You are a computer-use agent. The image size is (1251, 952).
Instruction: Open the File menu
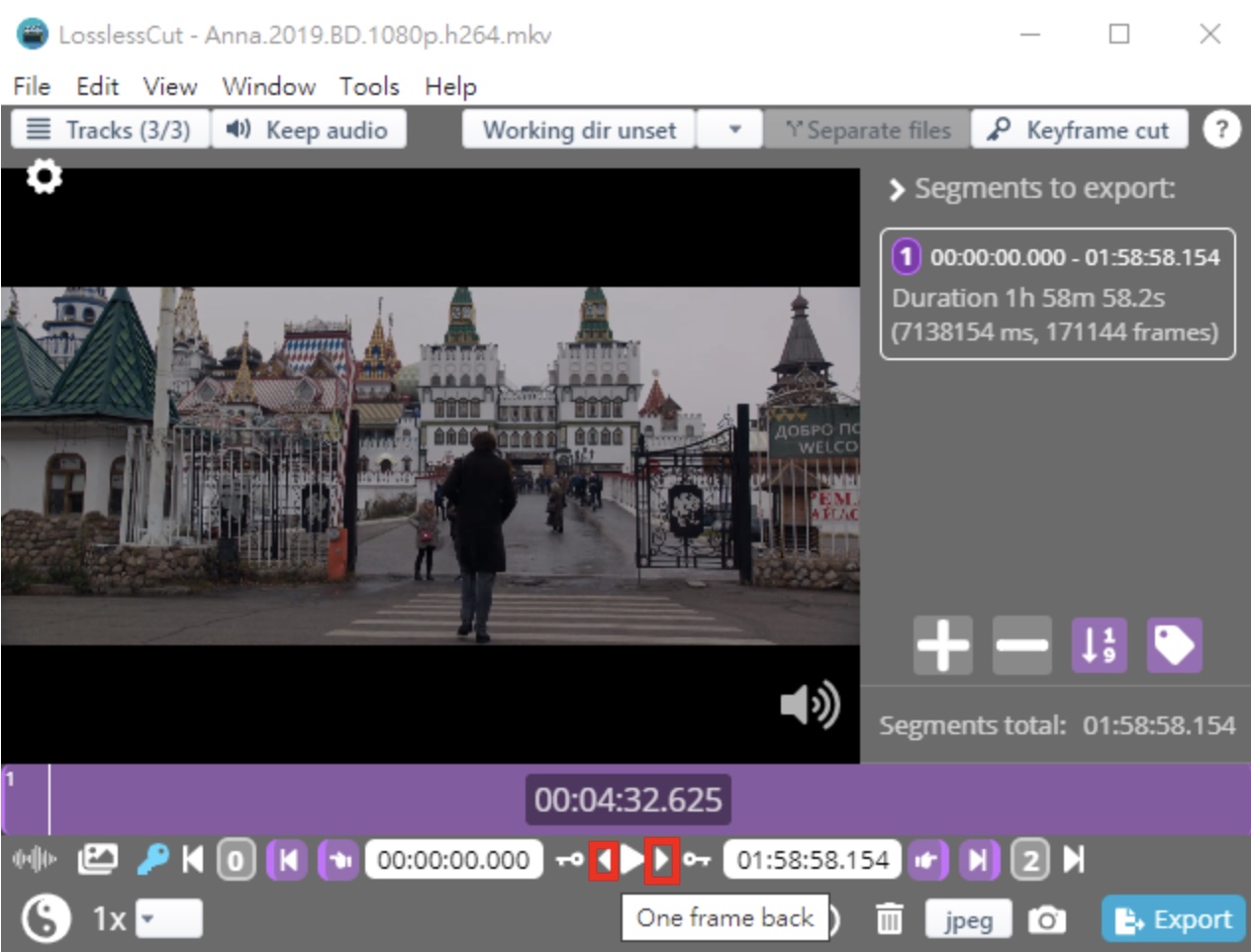(32, 86)
